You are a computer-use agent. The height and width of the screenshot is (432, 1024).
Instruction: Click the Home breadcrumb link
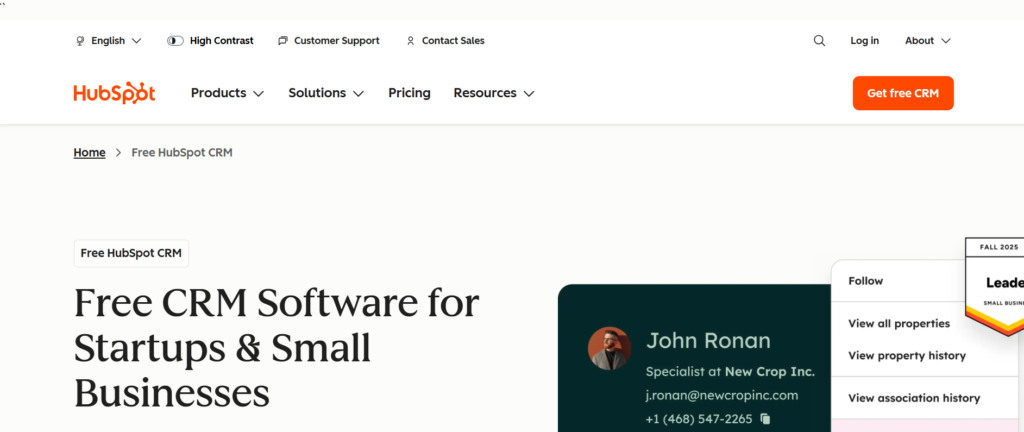[89, 153]
